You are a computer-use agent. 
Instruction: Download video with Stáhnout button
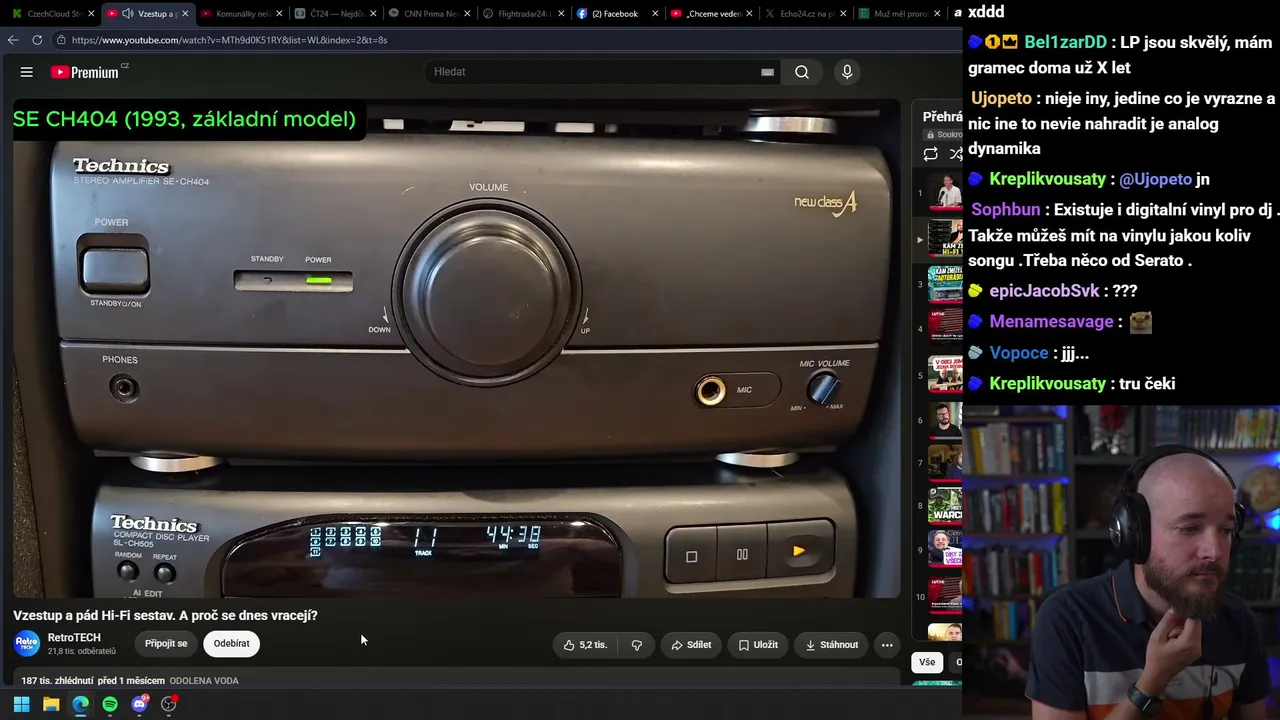pyautogui.click(x=832, y=645)
